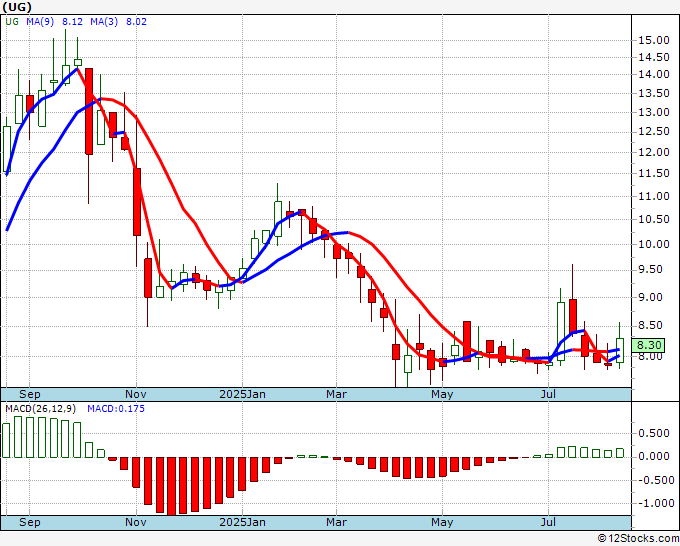Click the 12Stocks.com copyright link

638,538
